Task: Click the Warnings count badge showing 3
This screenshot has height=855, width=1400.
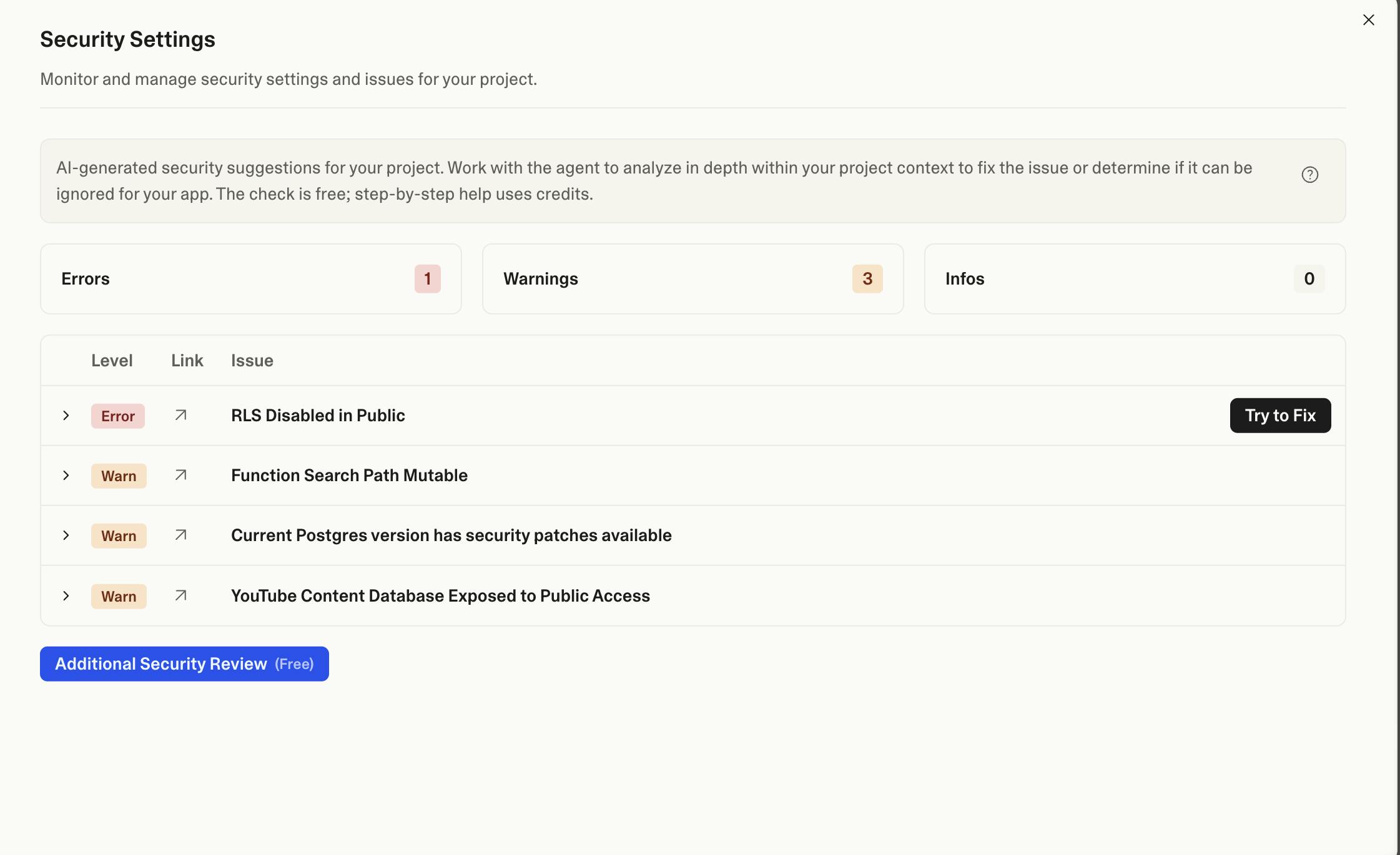Action: coord(867,279)
